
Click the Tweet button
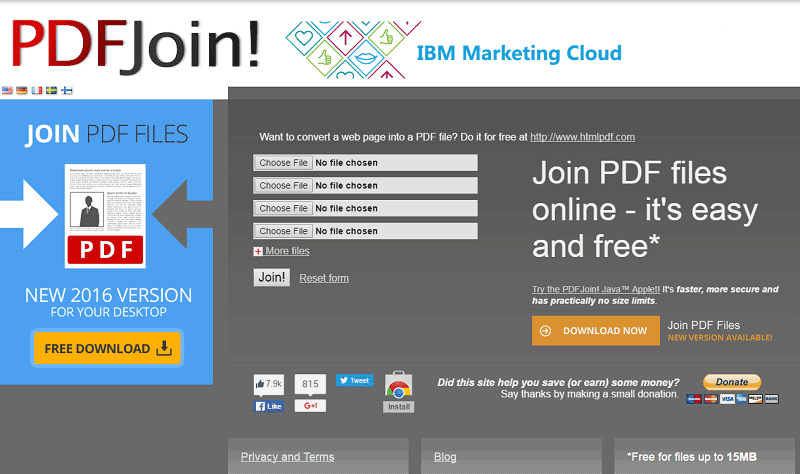(x=355, y=380)
